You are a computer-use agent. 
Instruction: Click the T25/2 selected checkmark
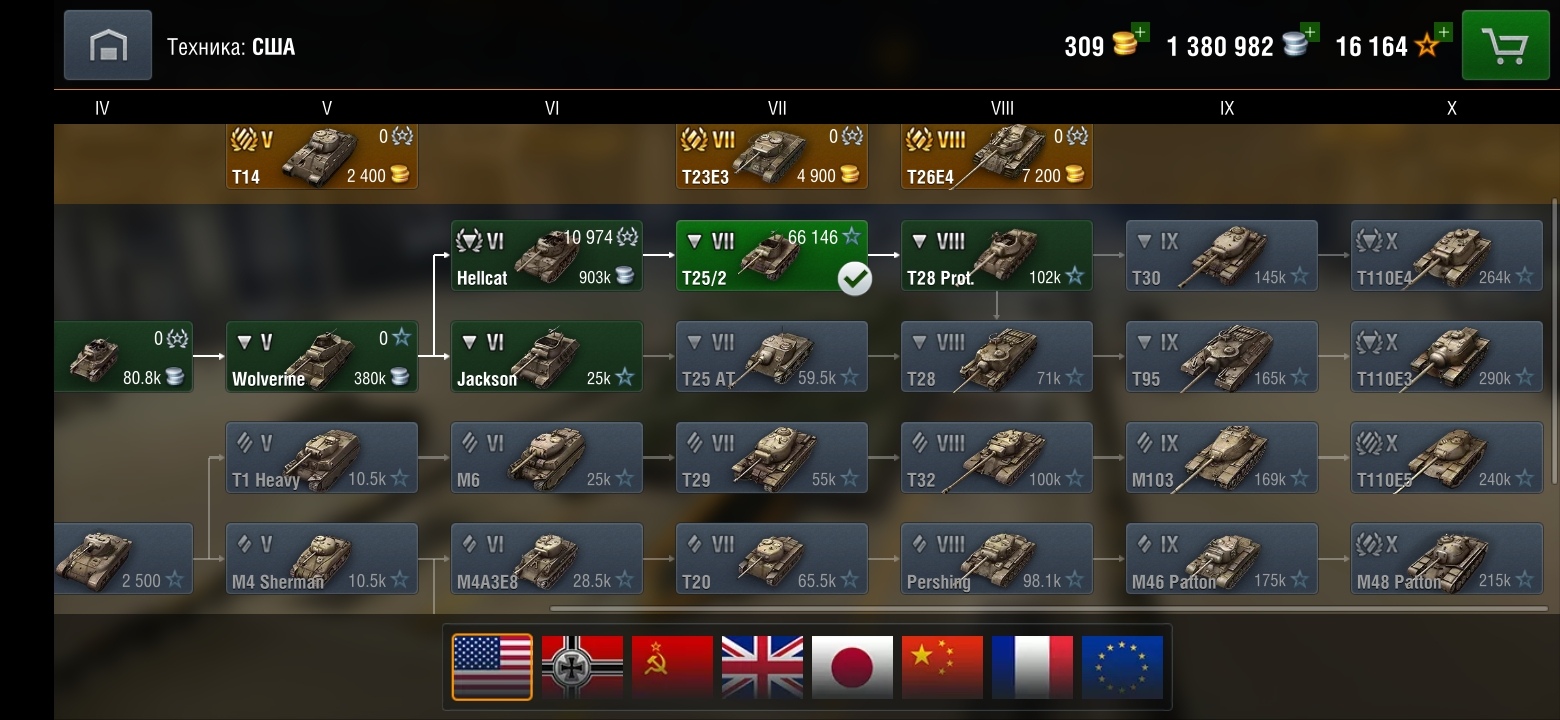pyautogui.click(x=854, y=279)
